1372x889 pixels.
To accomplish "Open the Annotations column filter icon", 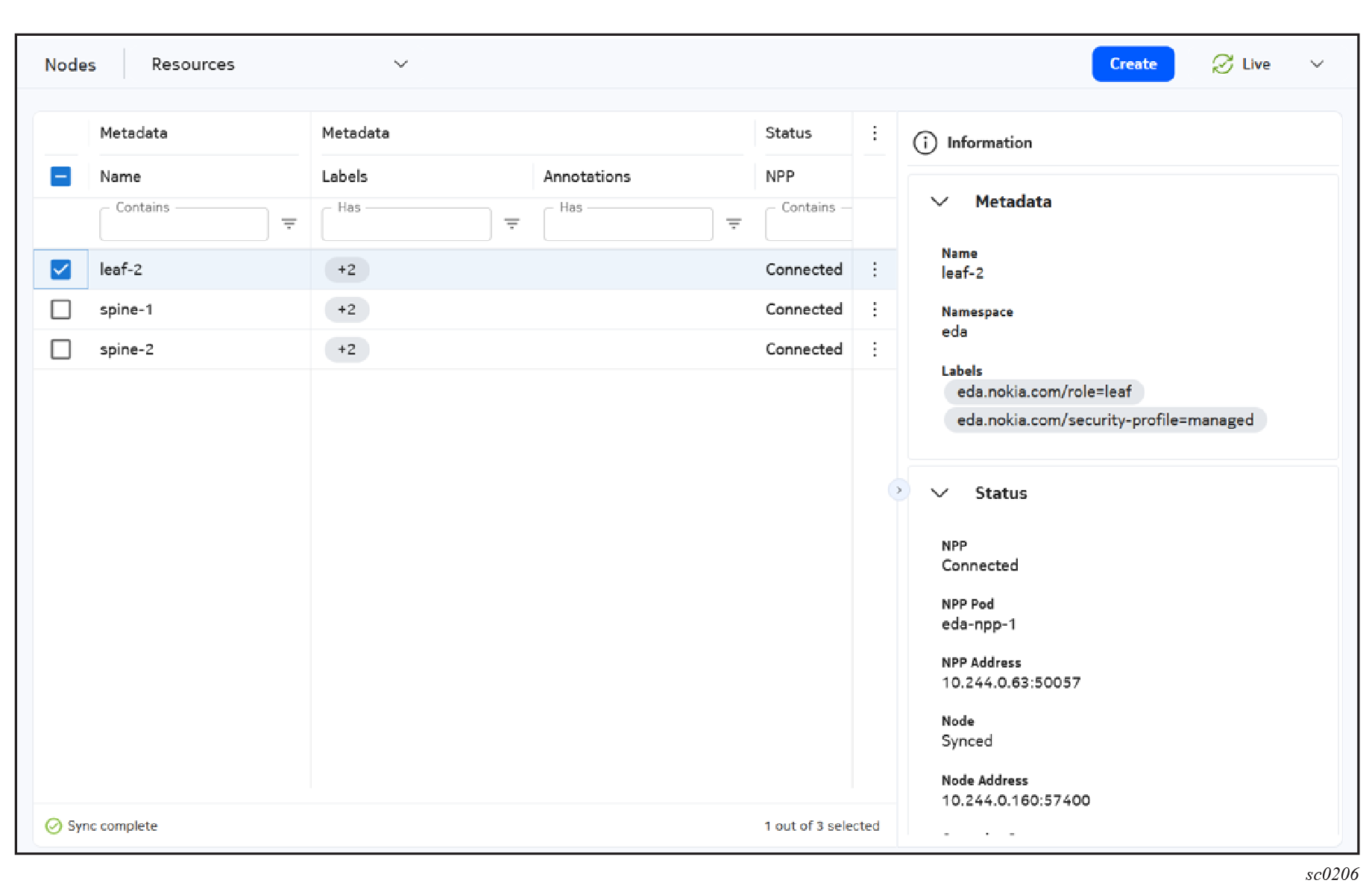I will tap(734, 223).
